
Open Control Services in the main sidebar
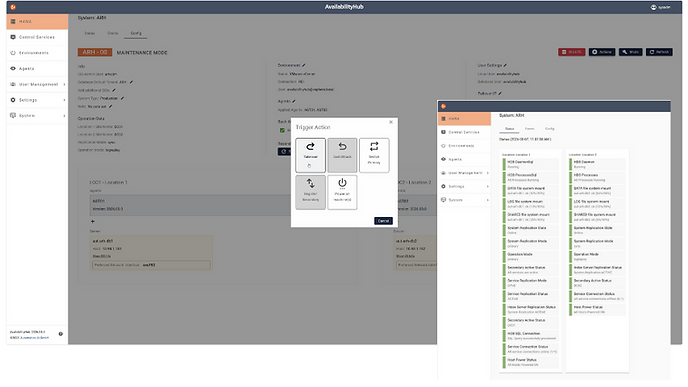(x=37, y=37)
